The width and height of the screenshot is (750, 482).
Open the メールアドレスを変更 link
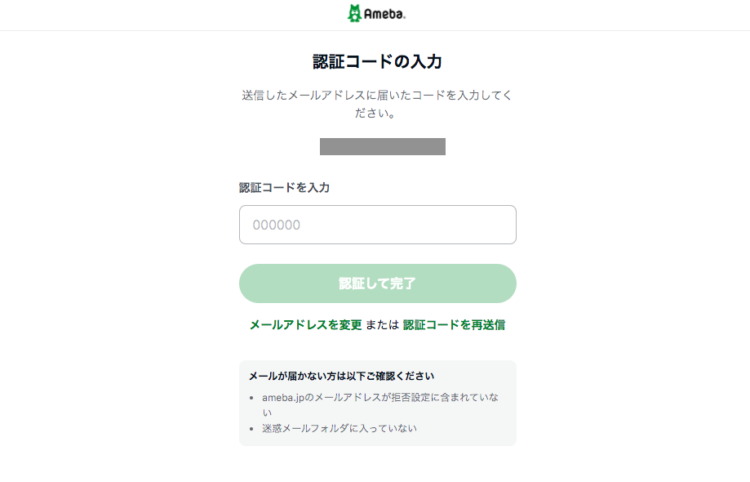click(306, 325)
